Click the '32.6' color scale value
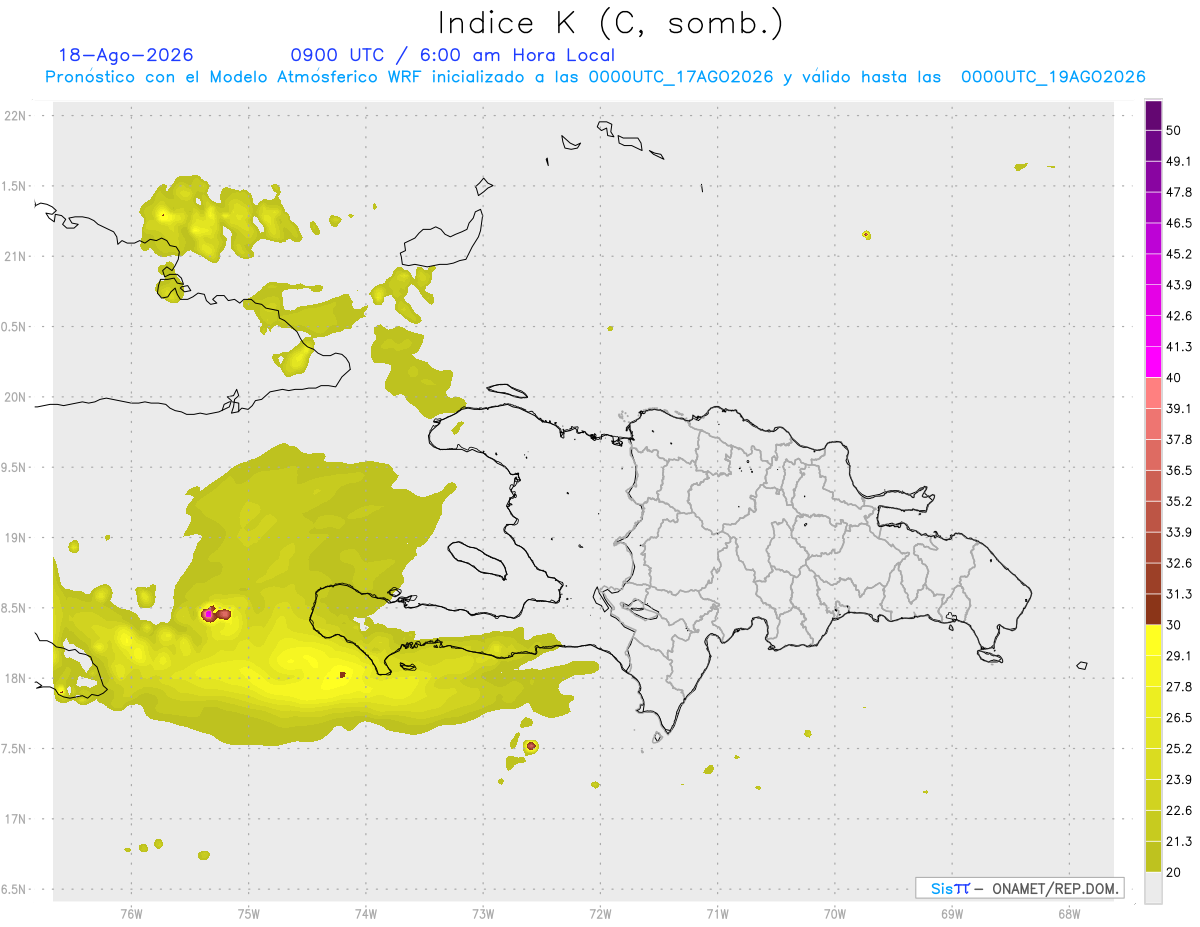The width and height of the screenshot is (1200, 927). (1179, 563)
